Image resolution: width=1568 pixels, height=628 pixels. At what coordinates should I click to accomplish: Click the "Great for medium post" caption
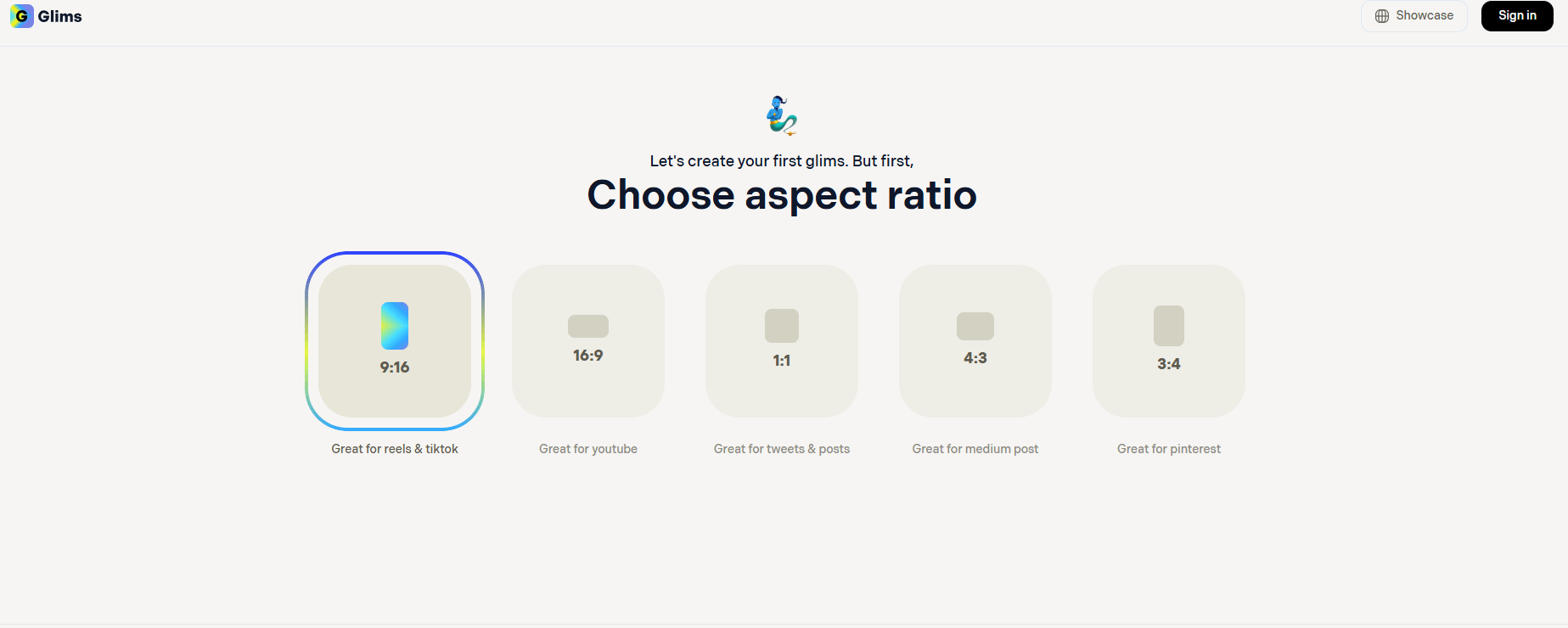[x=975, y=449]
